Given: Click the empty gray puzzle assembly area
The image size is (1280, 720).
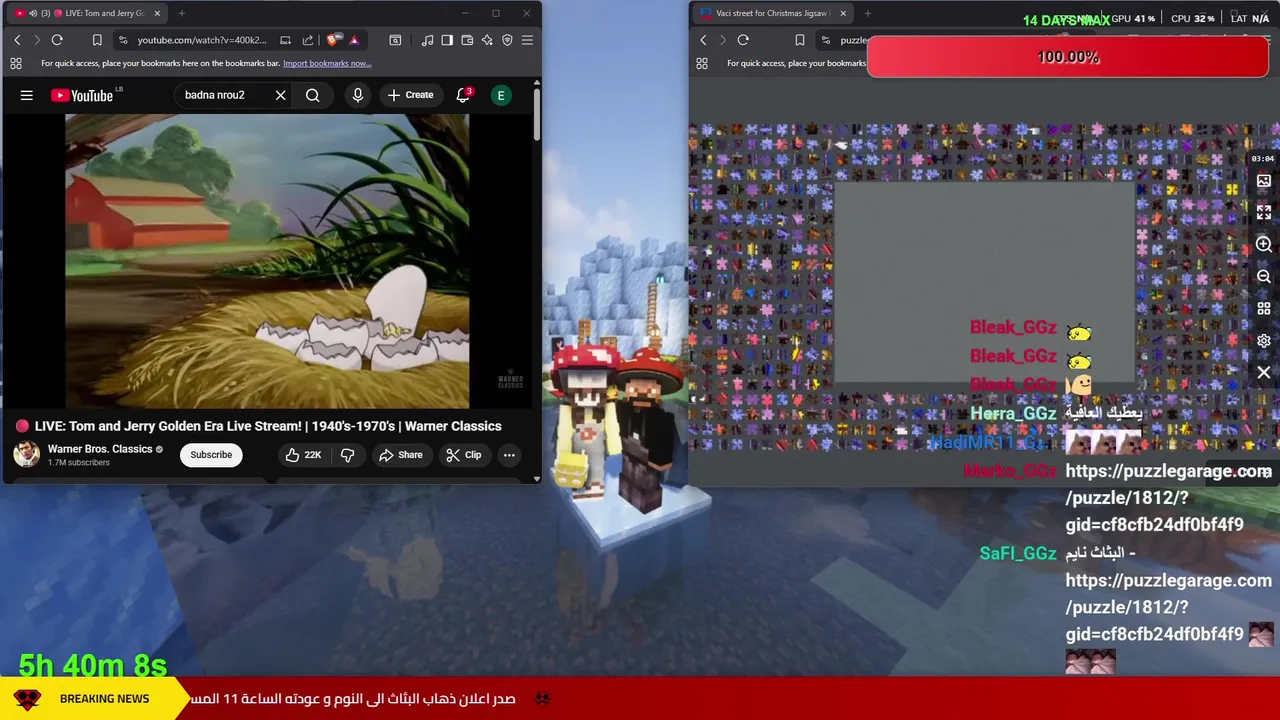Looking at the screenshot, I should (985, 282).
